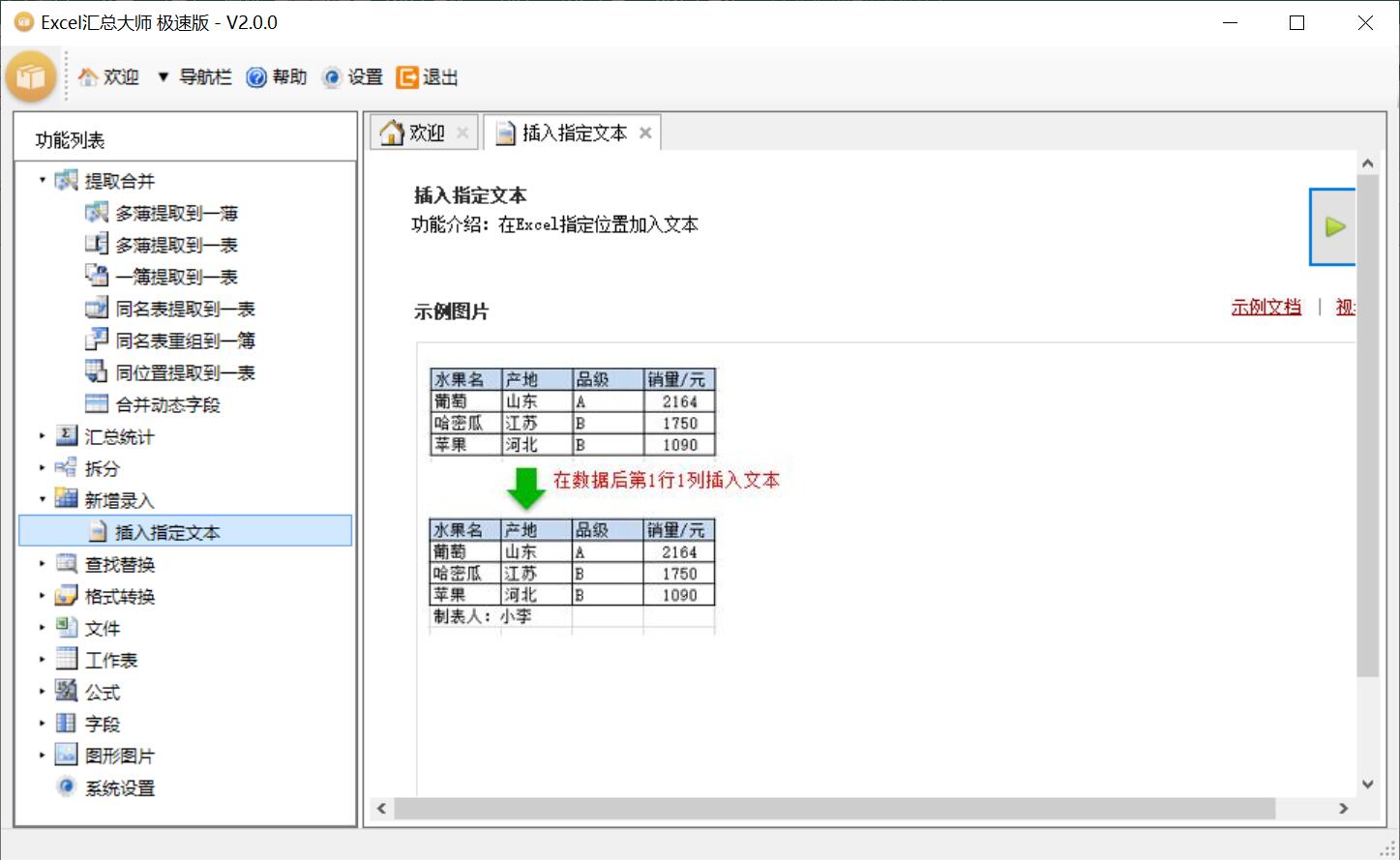The image size is (1400, 860).
Task: Open the 导航栏 dropdown arrow
Action: [164, 77]
